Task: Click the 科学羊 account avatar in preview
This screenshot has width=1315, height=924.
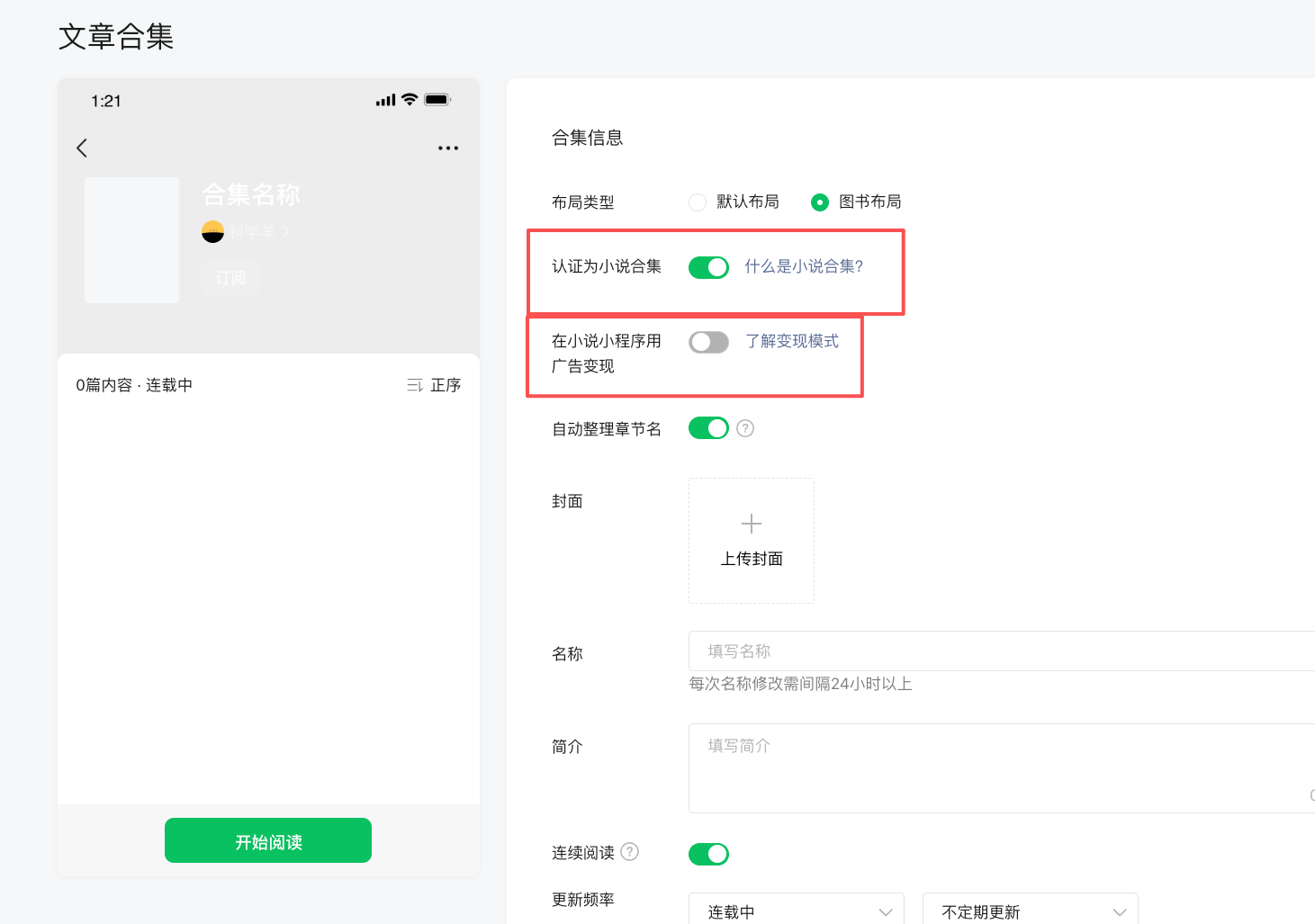Action: (212, 232)
